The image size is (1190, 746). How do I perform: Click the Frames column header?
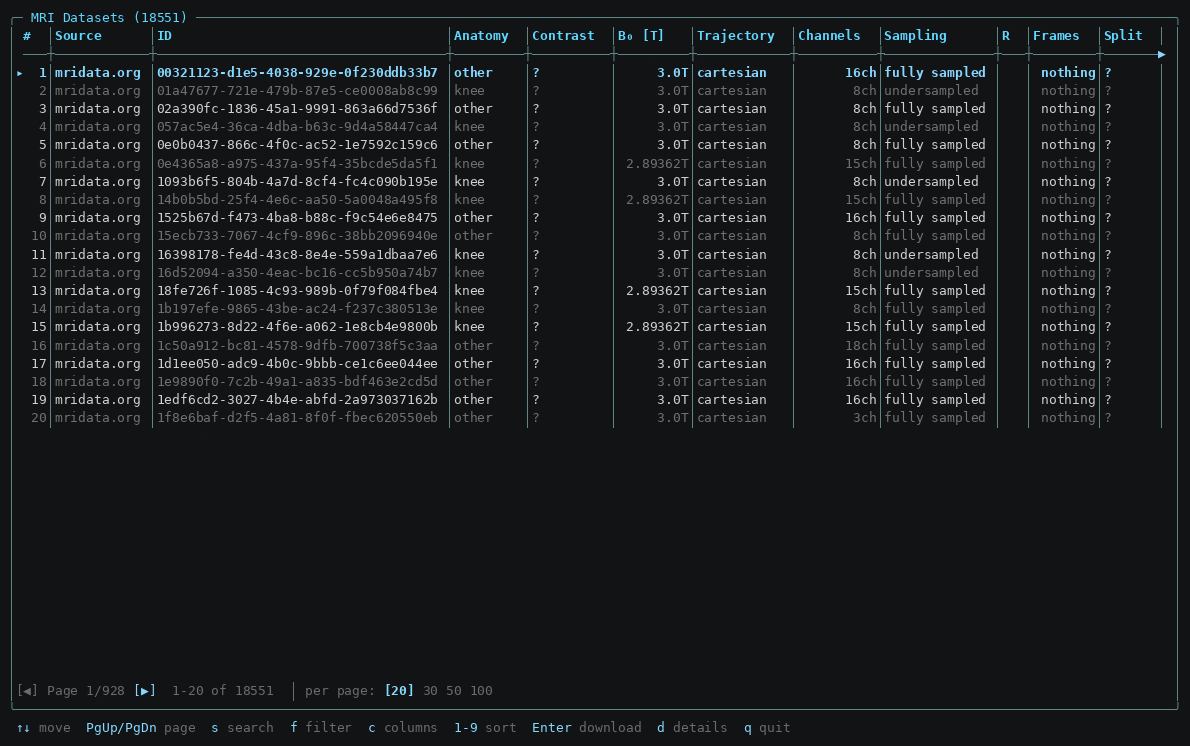[1056, 36]
